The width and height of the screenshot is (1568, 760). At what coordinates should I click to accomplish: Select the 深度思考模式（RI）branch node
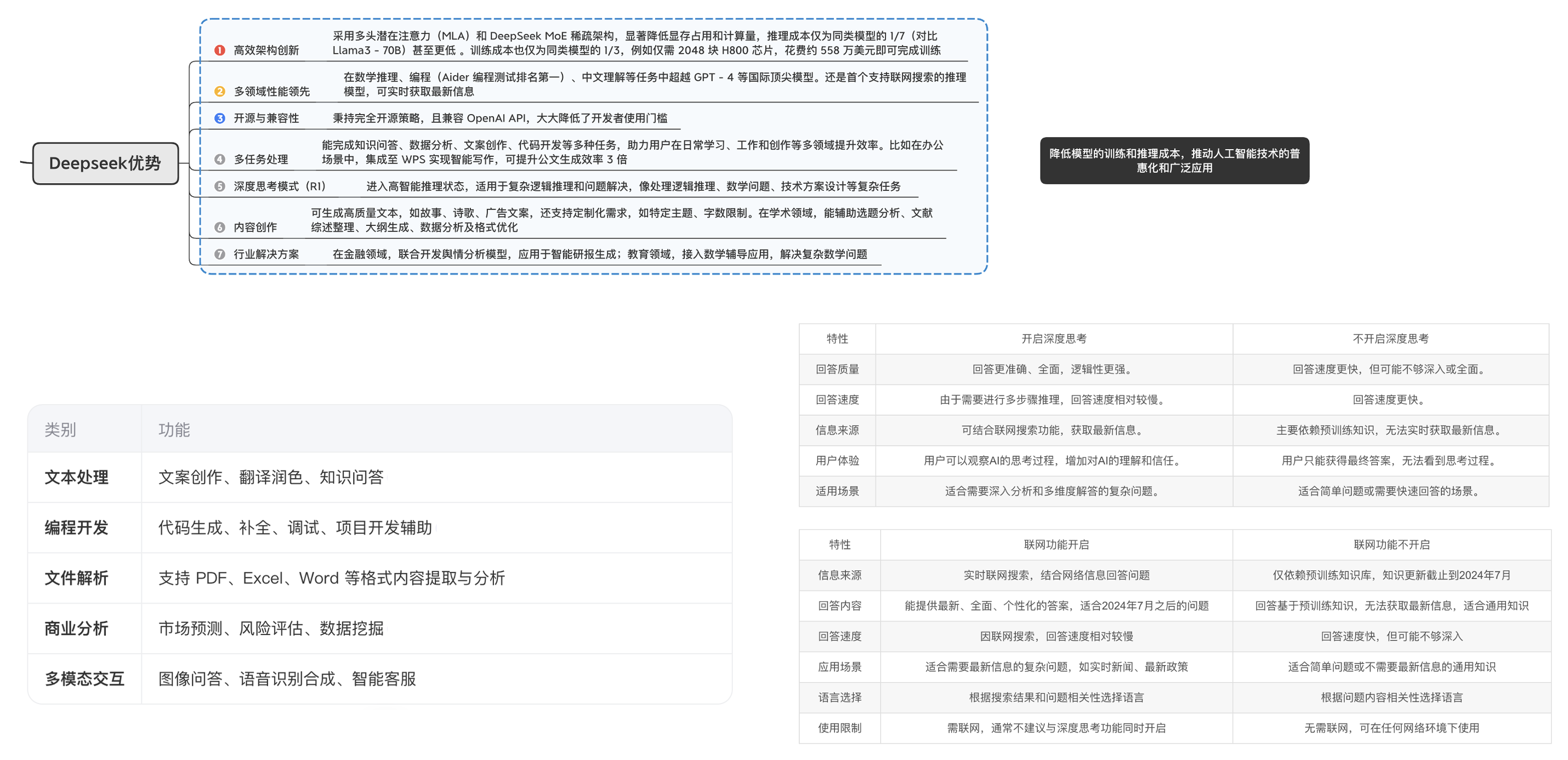point(280,186)
